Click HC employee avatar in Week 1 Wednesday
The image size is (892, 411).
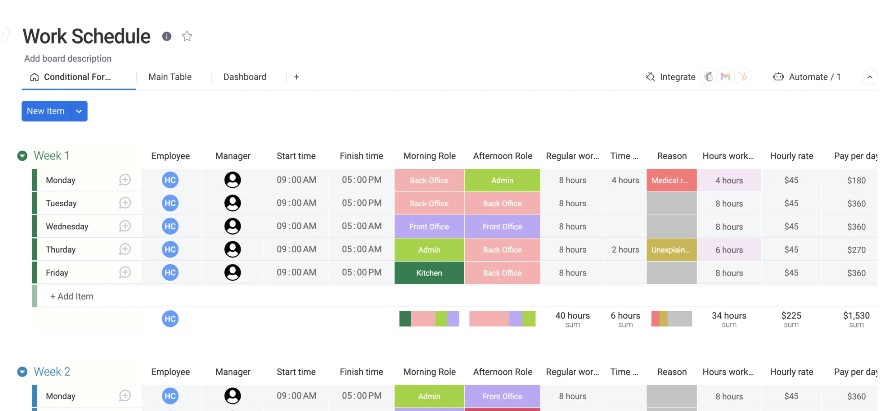(170, 226)
